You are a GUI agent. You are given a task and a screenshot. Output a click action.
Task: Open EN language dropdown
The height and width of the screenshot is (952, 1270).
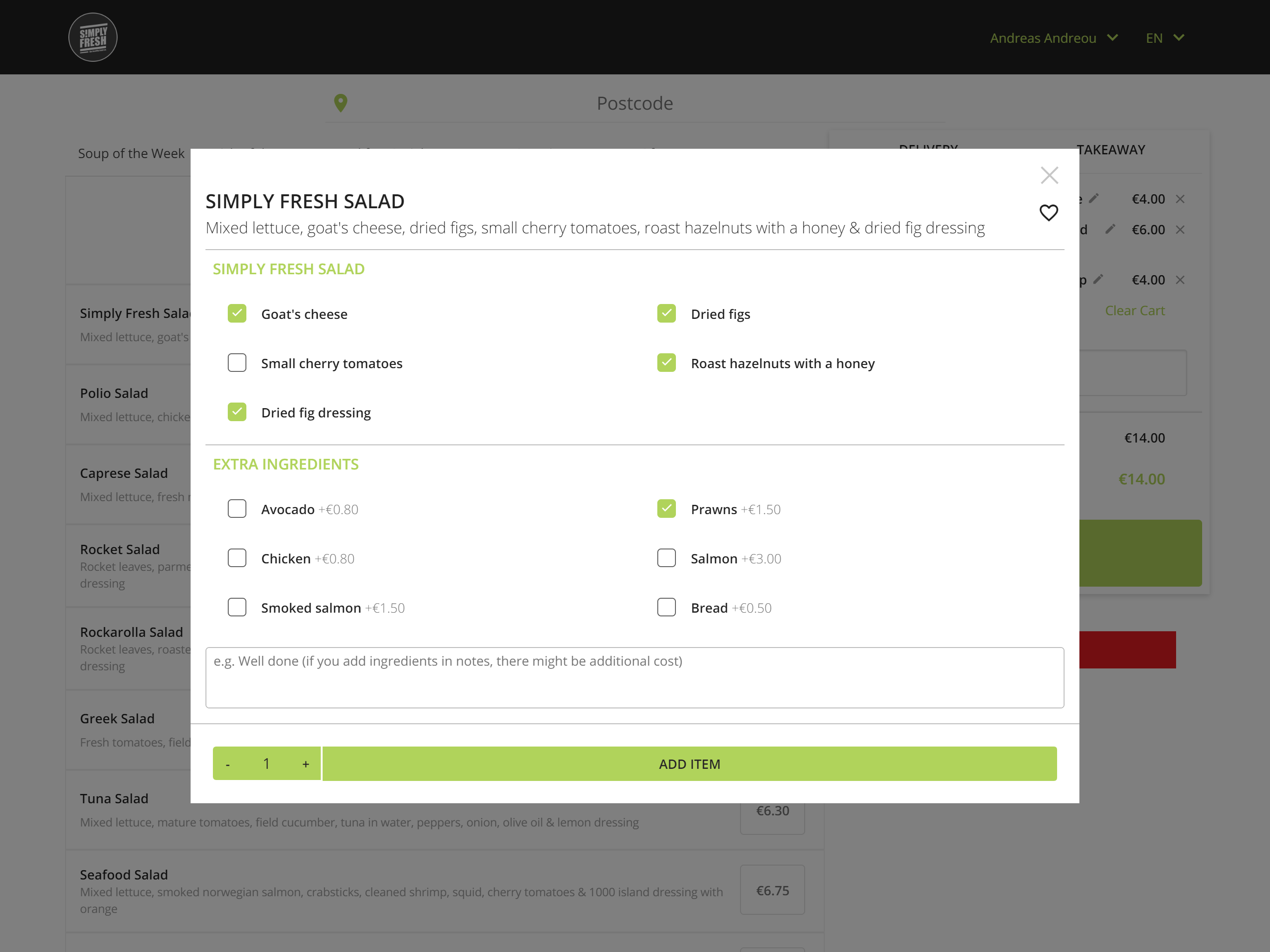(x=1164, y=38)
